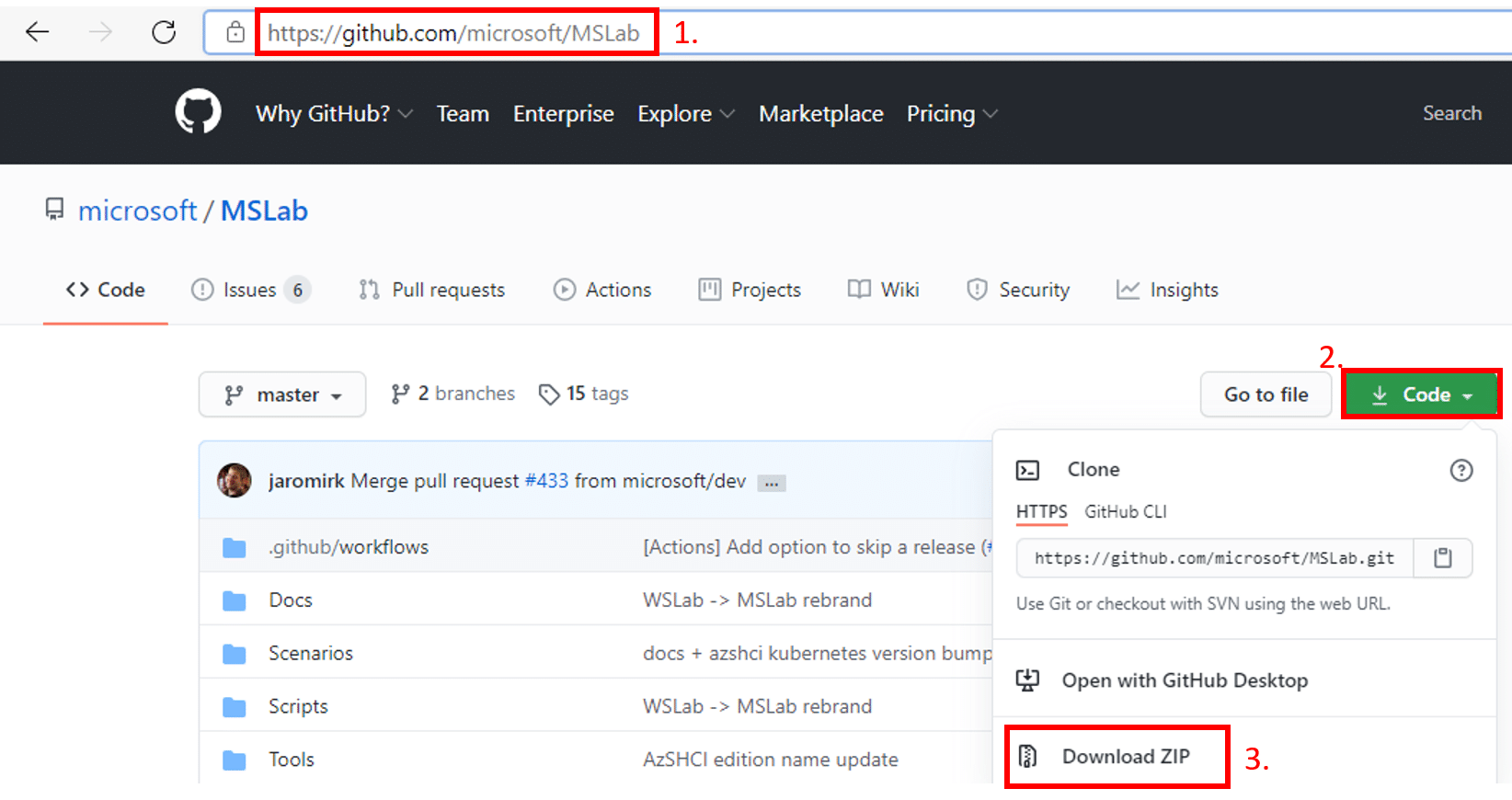Open the Scripts folder

(298, 707)
